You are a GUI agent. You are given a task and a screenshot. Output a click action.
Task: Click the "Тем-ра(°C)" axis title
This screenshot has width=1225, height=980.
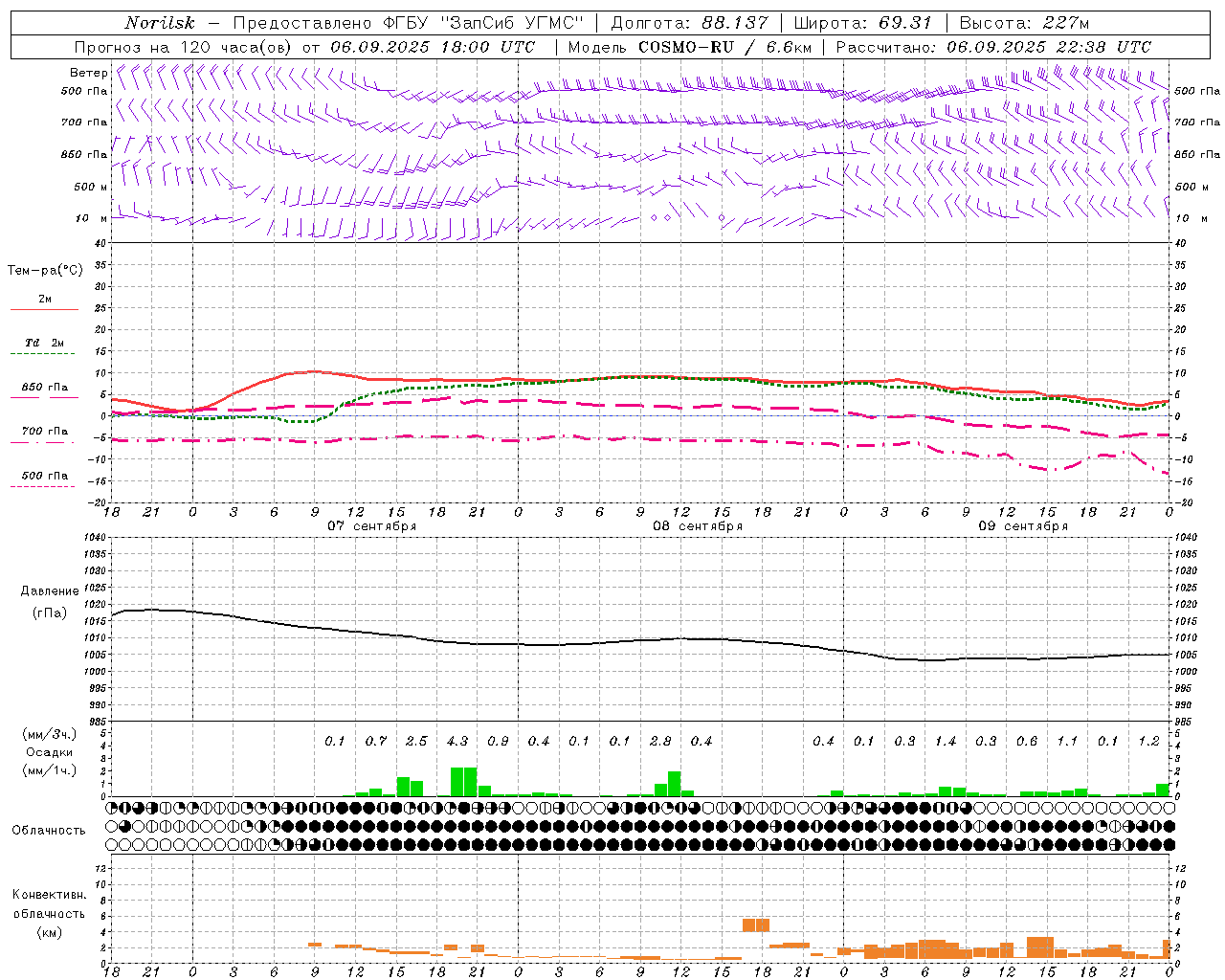45,271
